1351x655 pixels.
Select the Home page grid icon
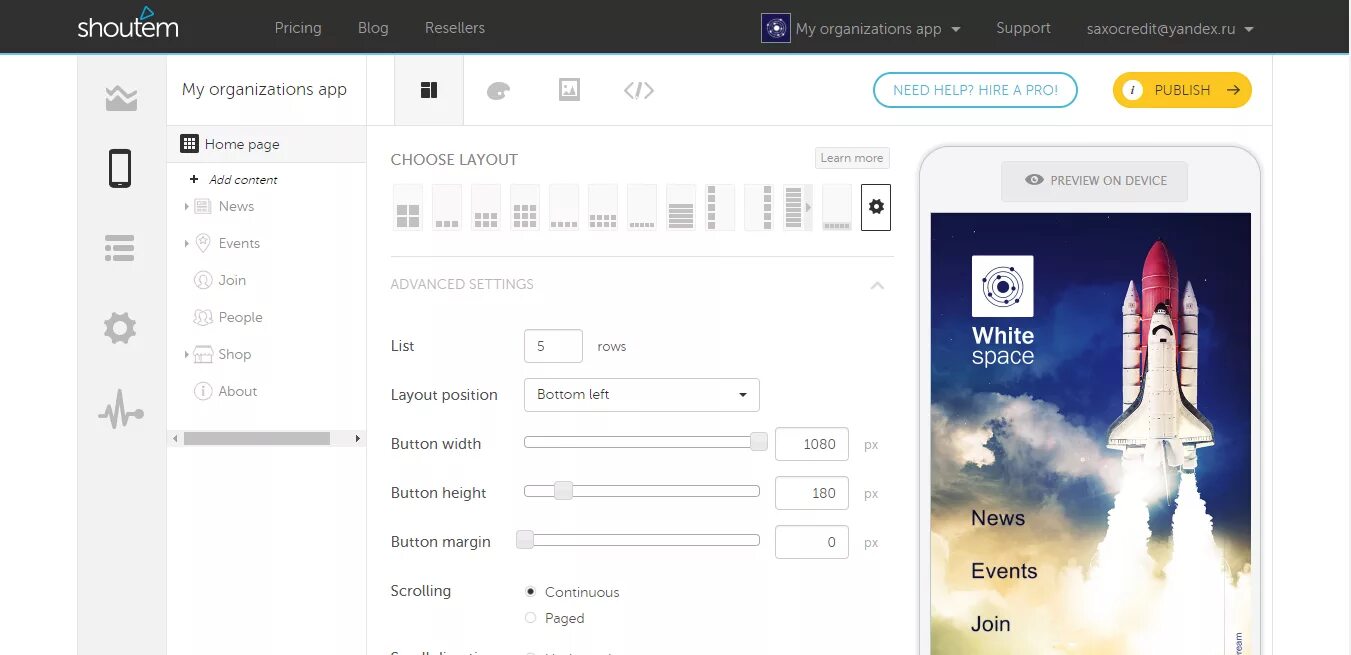[x=189, y=144]
